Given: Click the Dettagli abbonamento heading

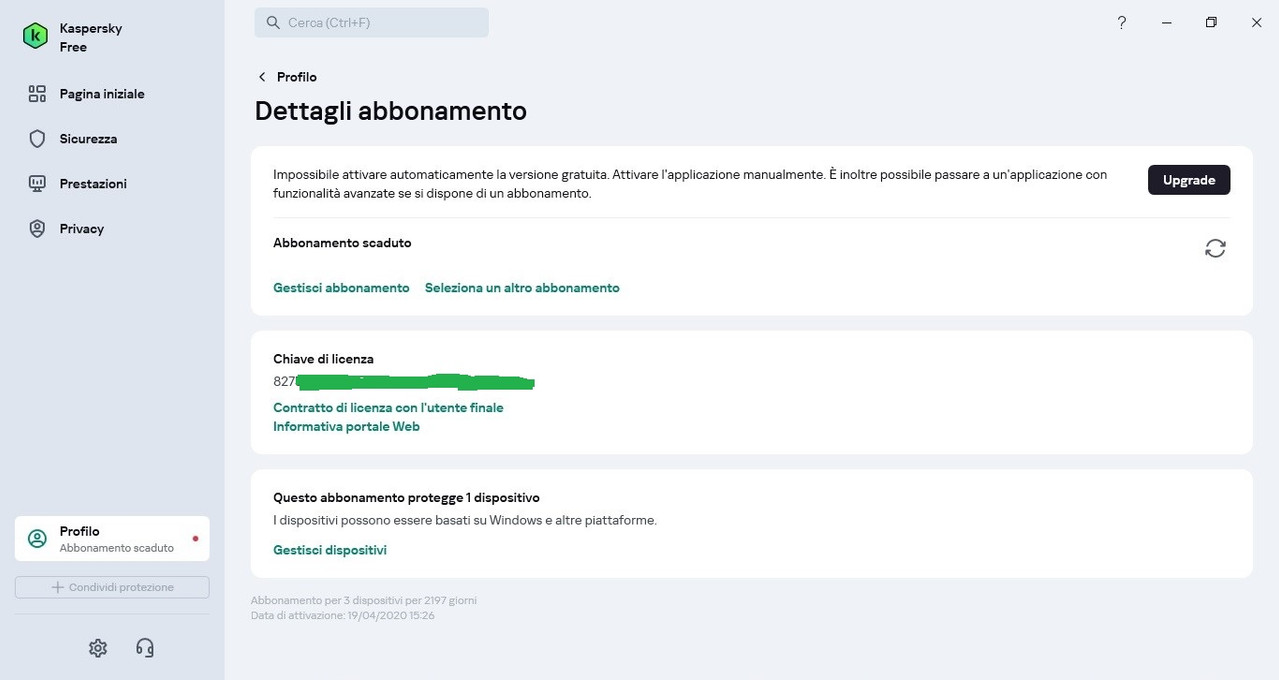Looking at the screenshot, I should pos(391,111).
